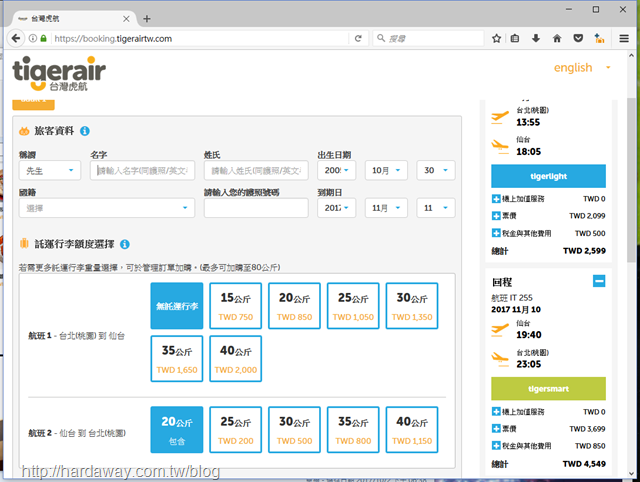This screenshot has width=640, height=482.
Task: Click info icon next to 託運行李額度選擇
Action: click(125, 244)
